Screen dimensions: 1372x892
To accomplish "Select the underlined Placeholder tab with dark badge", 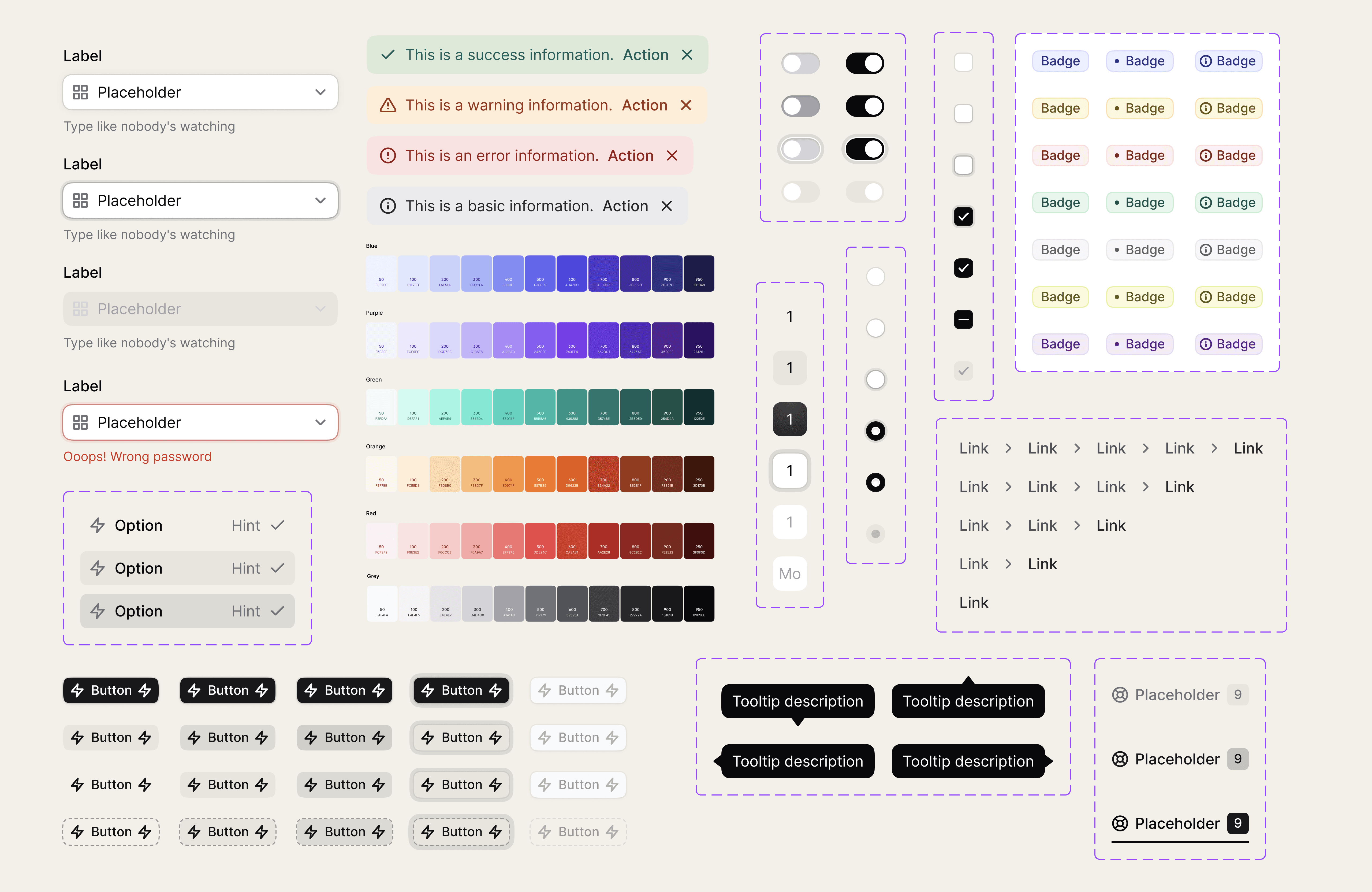I will (x=1179, y=823).
